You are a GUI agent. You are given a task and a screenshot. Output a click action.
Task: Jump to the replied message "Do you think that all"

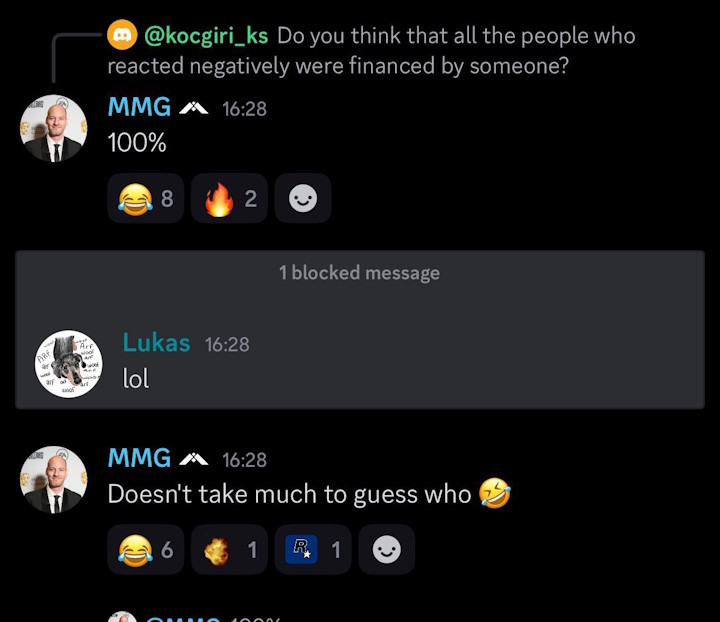(455, 37)
